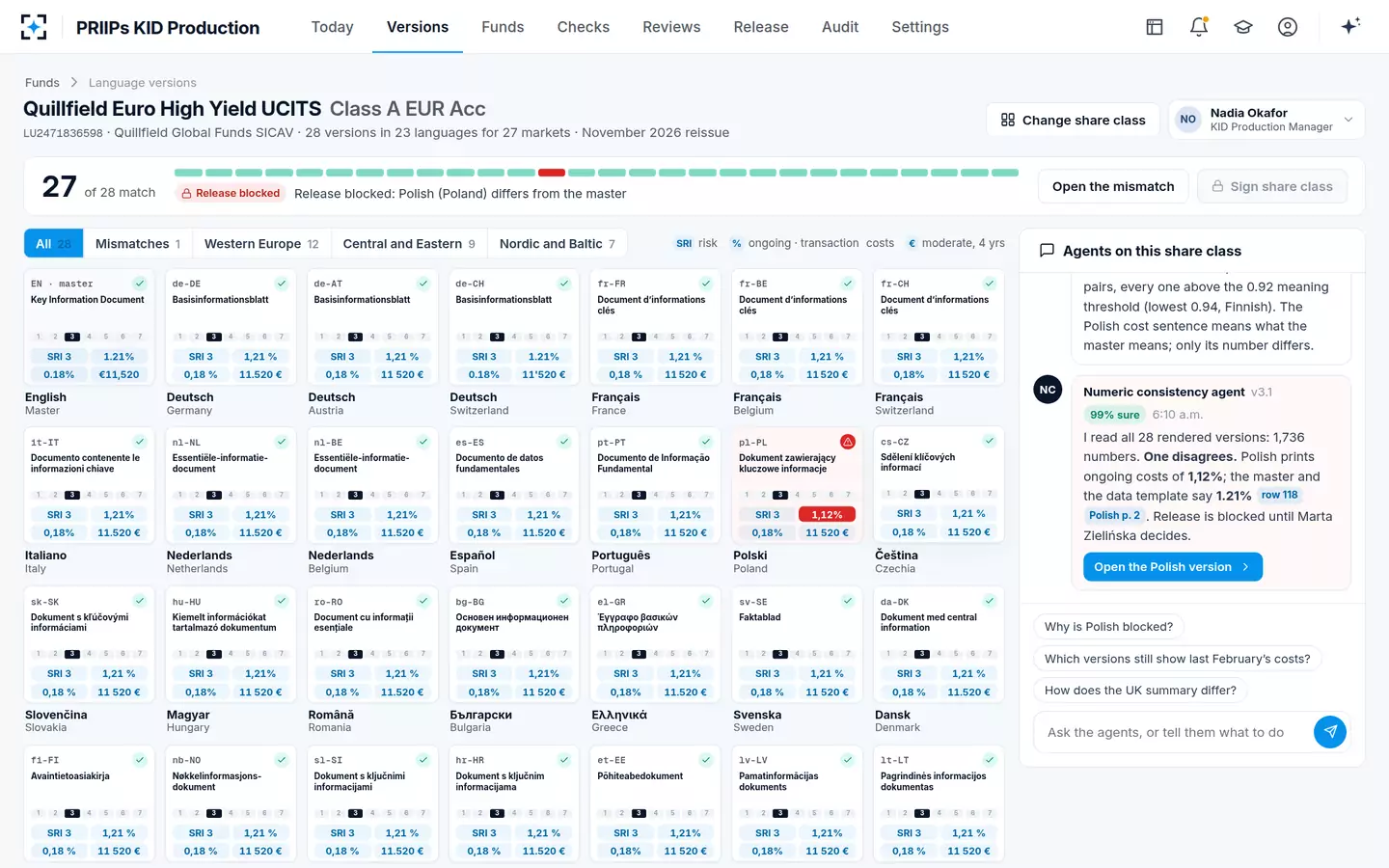Image resolution: width=1389 pixels, height=868 pixels.
Task: Click the green check icon on the lt-LT card
Action: click(990, 760)
